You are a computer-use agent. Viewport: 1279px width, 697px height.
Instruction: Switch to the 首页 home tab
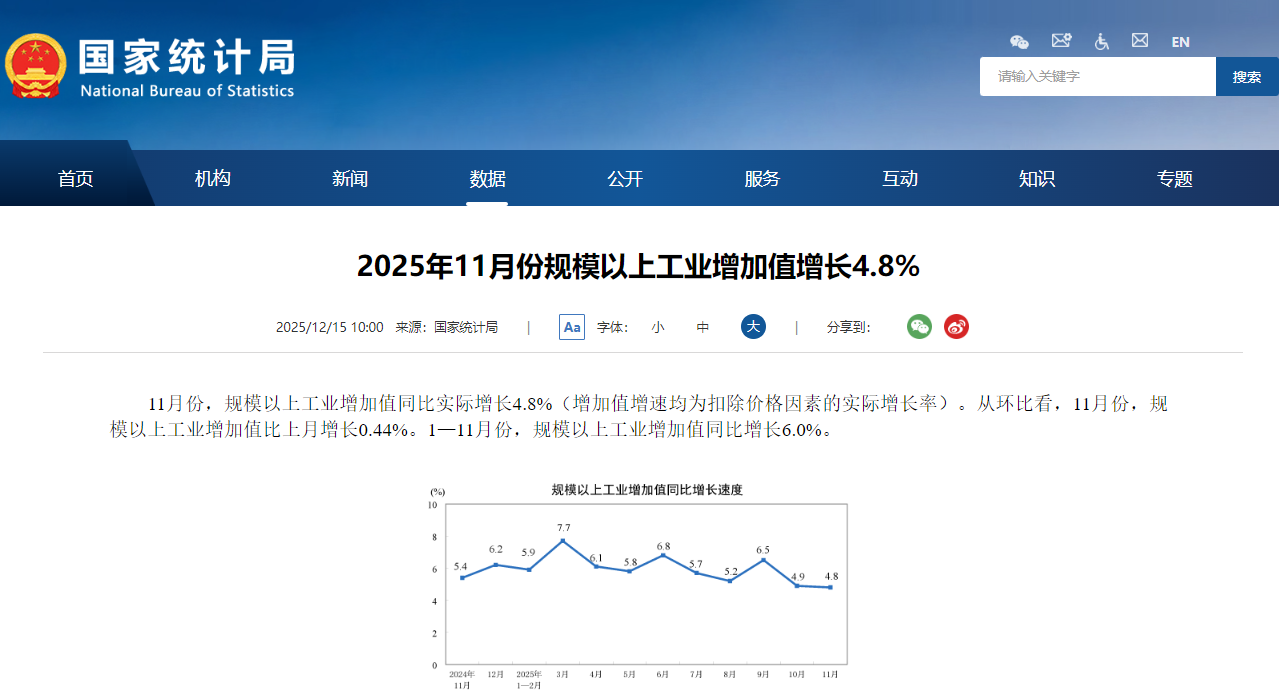[75, 178]
